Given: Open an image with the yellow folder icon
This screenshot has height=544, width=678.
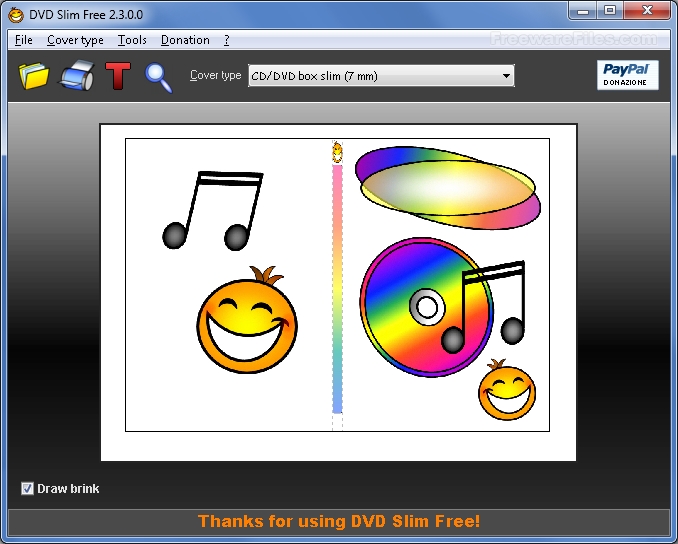Looking at the screenshot, I should click(x=34, y=76).
